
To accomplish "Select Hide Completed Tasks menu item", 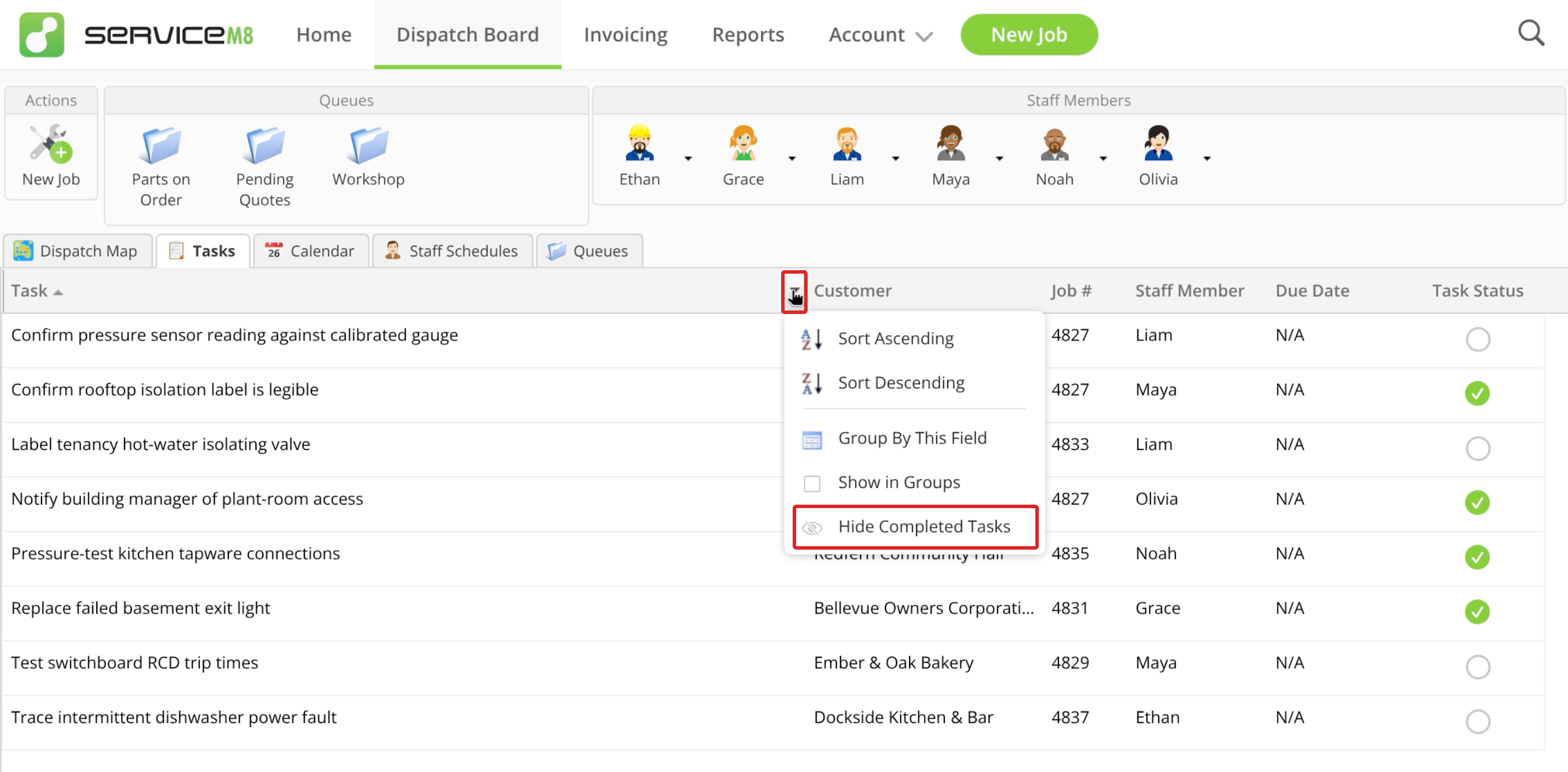I will click(915, 527).
